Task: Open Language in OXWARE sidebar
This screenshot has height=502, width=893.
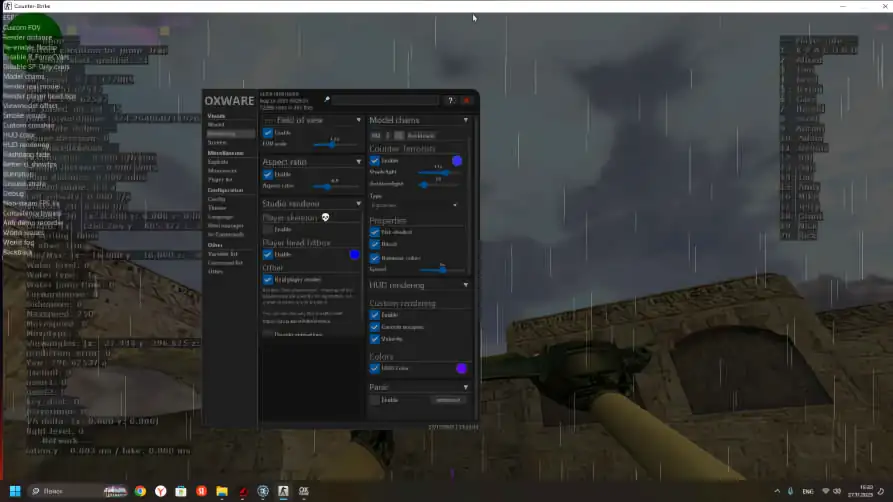Action: (x=220, y=217)
